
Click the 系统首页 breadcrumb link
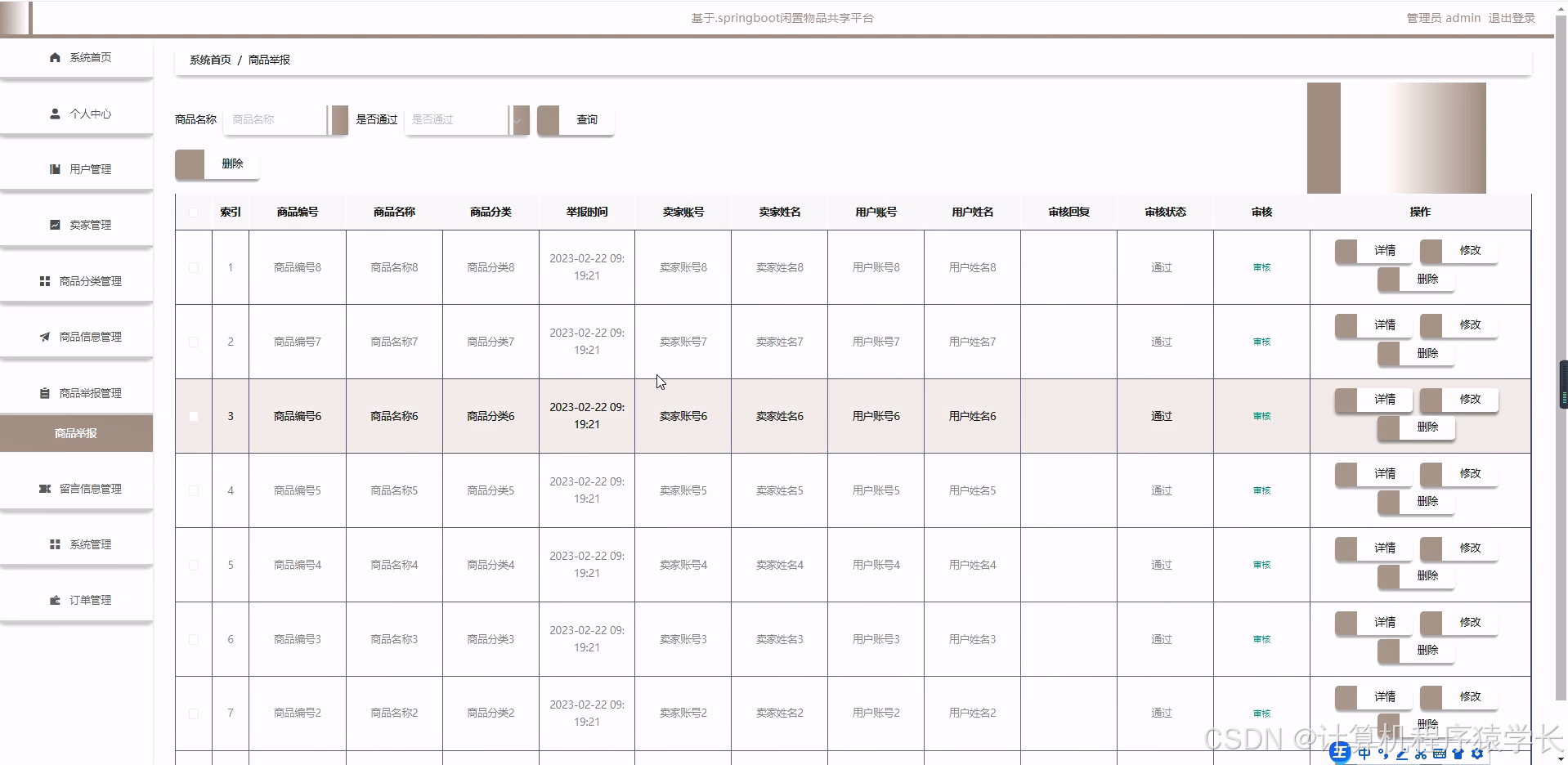point(210,60)
